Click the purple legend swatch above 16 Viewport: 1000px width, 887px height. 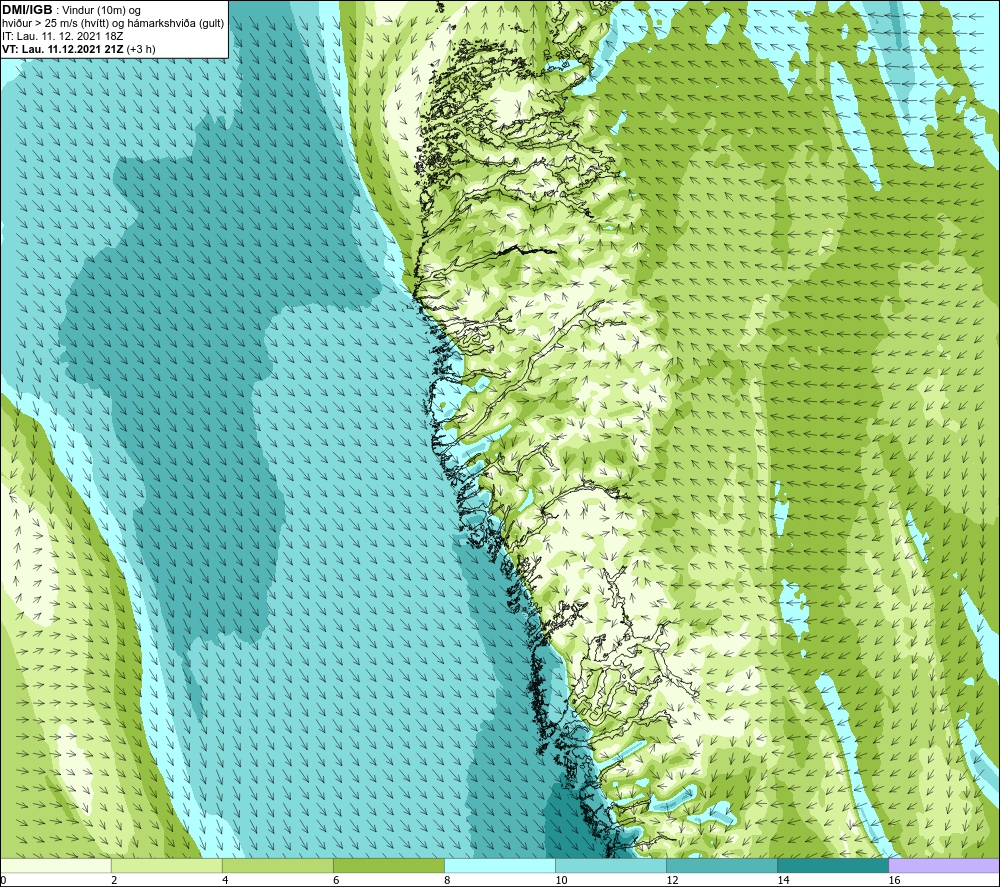pos(944,865)
